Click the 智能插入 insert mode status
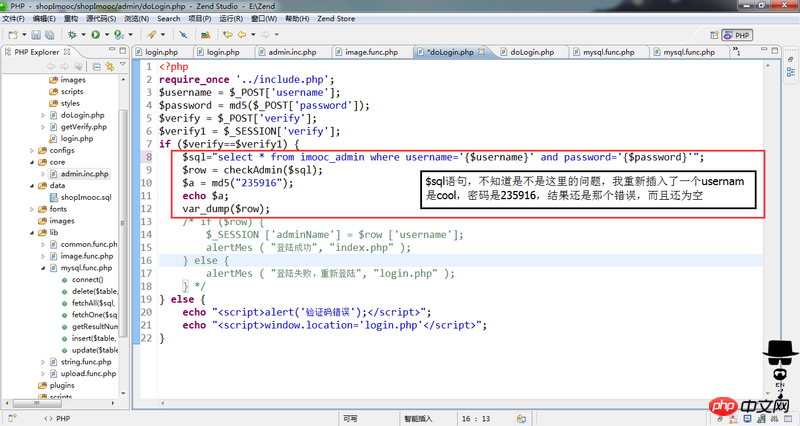The height and width of the screenshot is (426, 800). click(x=418, y=419)
